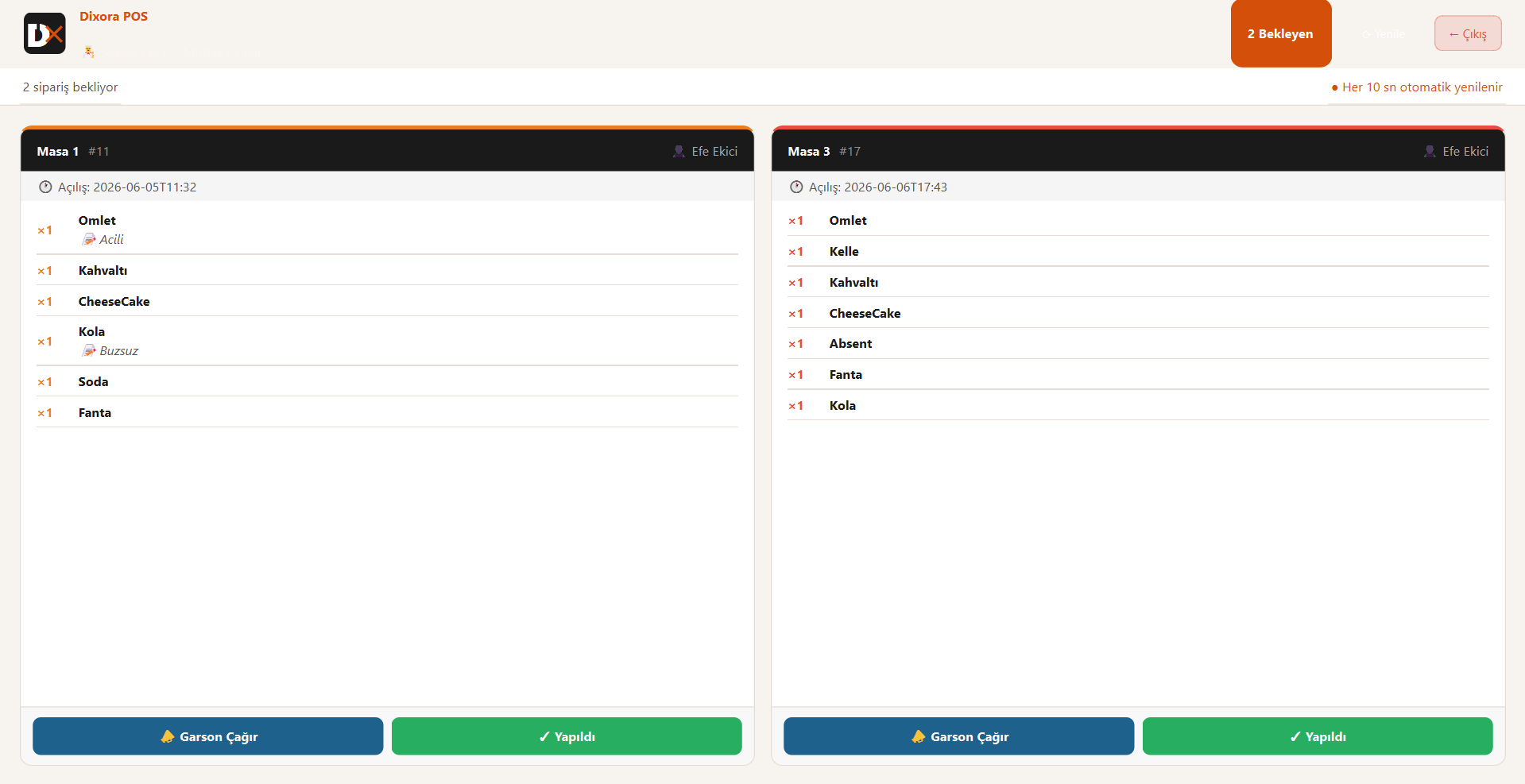
Task: Click the ×1 quantity beside Absent
Action: pyautogui.click(x=795, y=344)
